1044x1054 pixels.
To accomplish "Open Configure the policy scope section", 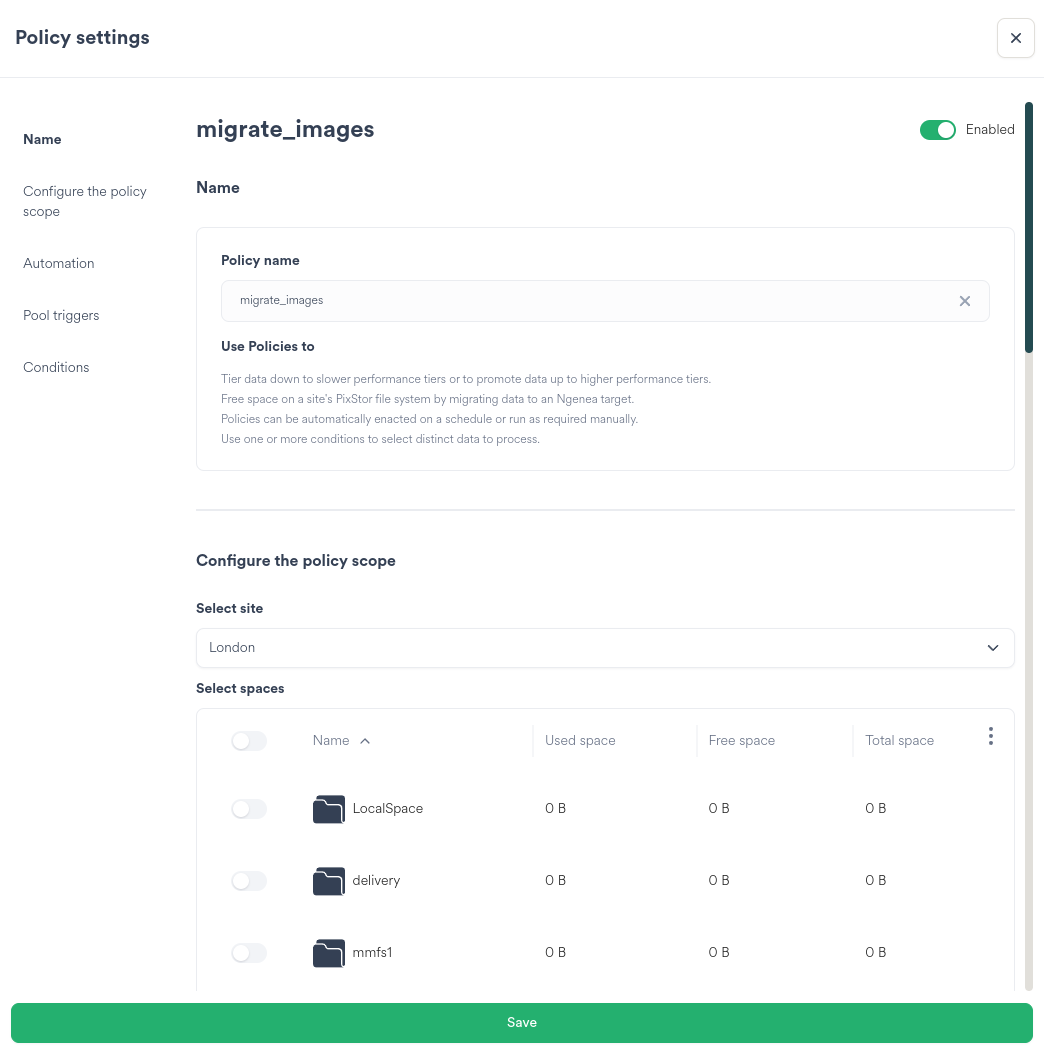I will coord(85,201).
